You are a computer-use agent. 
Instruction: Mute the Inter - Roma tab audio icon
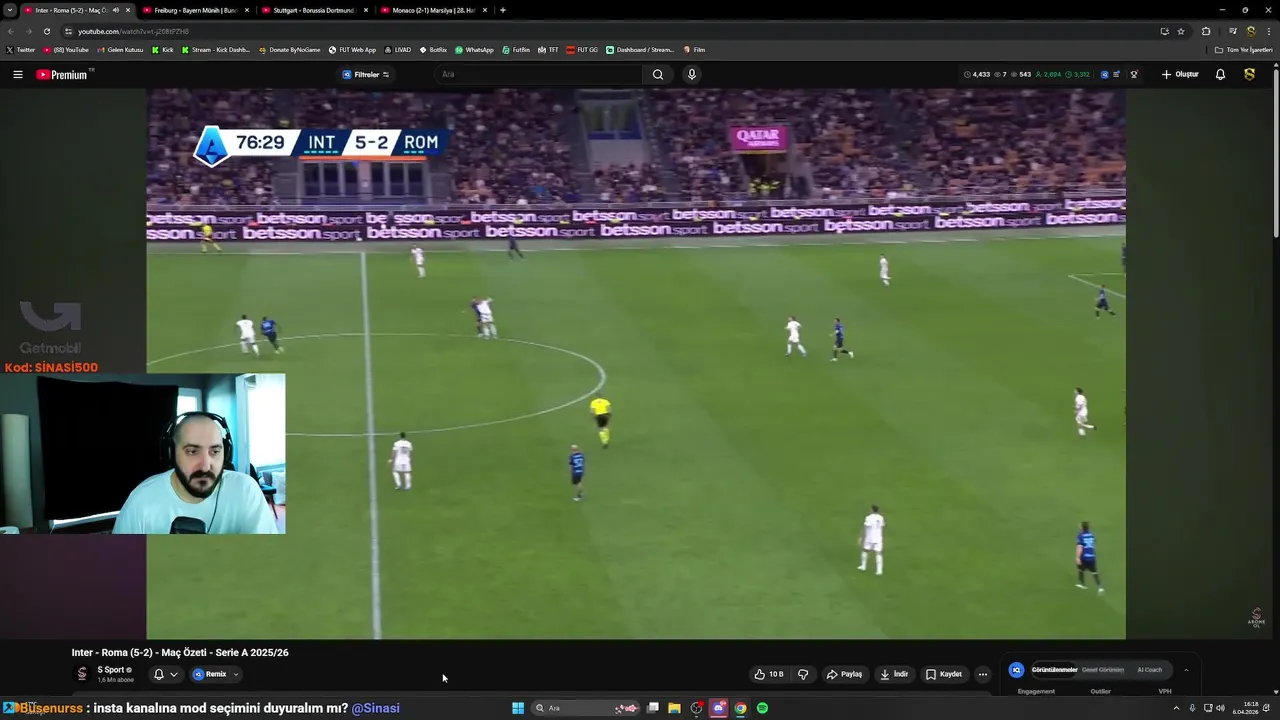click(x=116, y=10)
